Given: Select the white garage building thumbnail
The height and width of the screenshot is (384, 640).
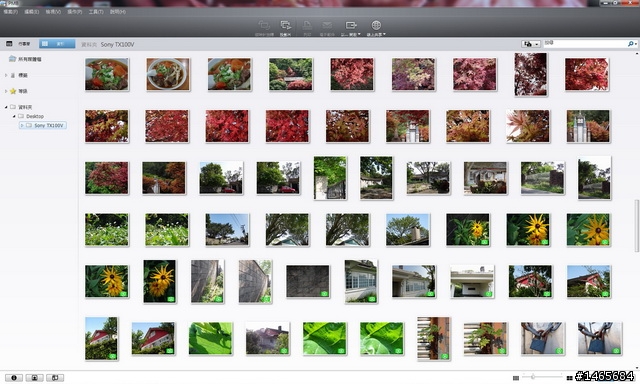Looking at the screenshot, I should pos(472,281).
